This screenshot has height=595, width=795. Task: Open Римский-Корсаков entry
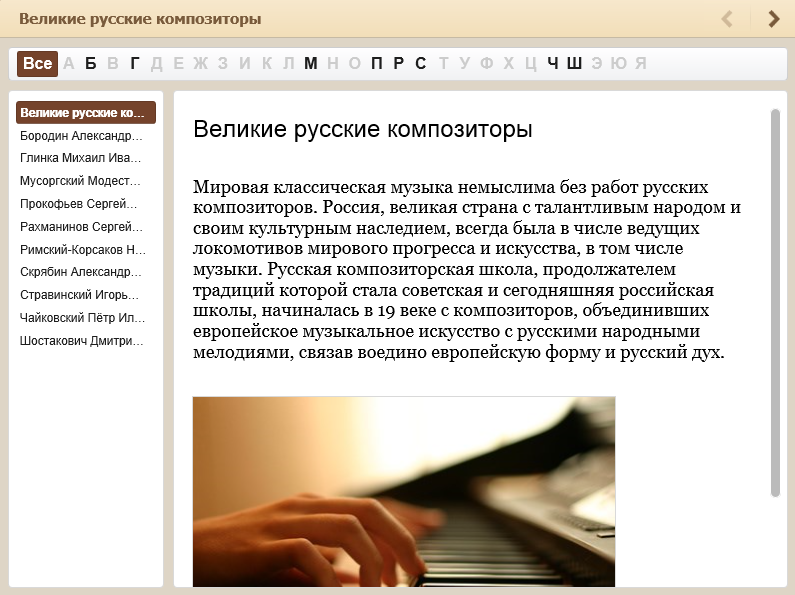coord(83,249)
